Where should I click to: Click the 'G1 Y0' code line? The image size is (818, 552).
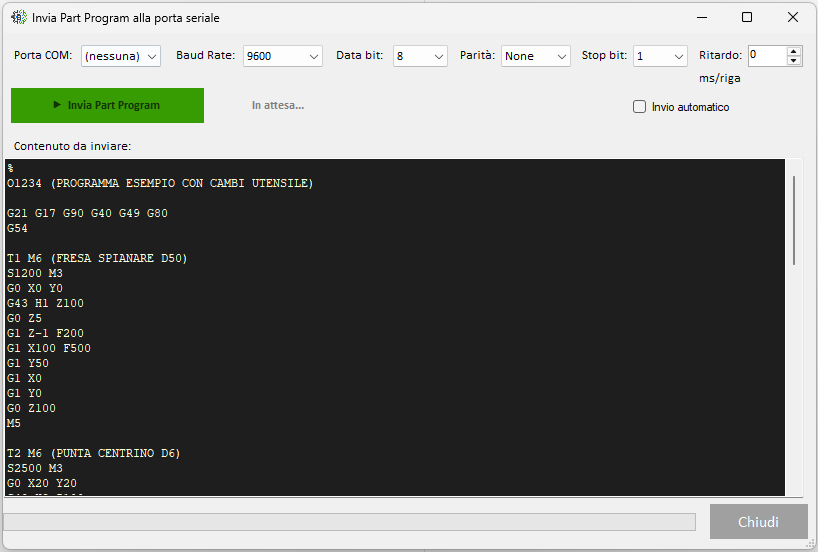(x=24, y=393)
